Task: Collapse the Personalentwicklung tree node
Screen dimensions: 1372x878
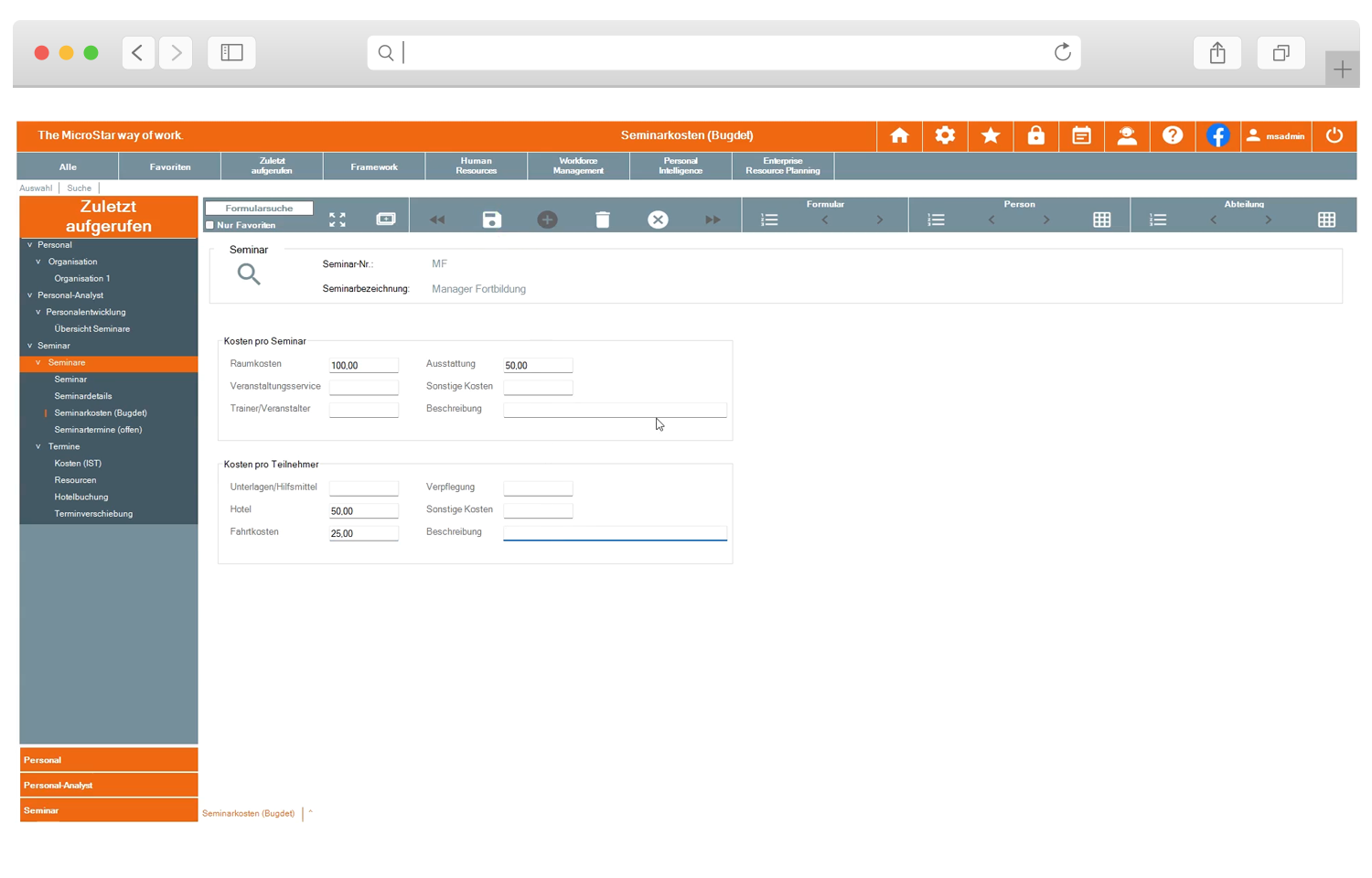Action: 38,312
